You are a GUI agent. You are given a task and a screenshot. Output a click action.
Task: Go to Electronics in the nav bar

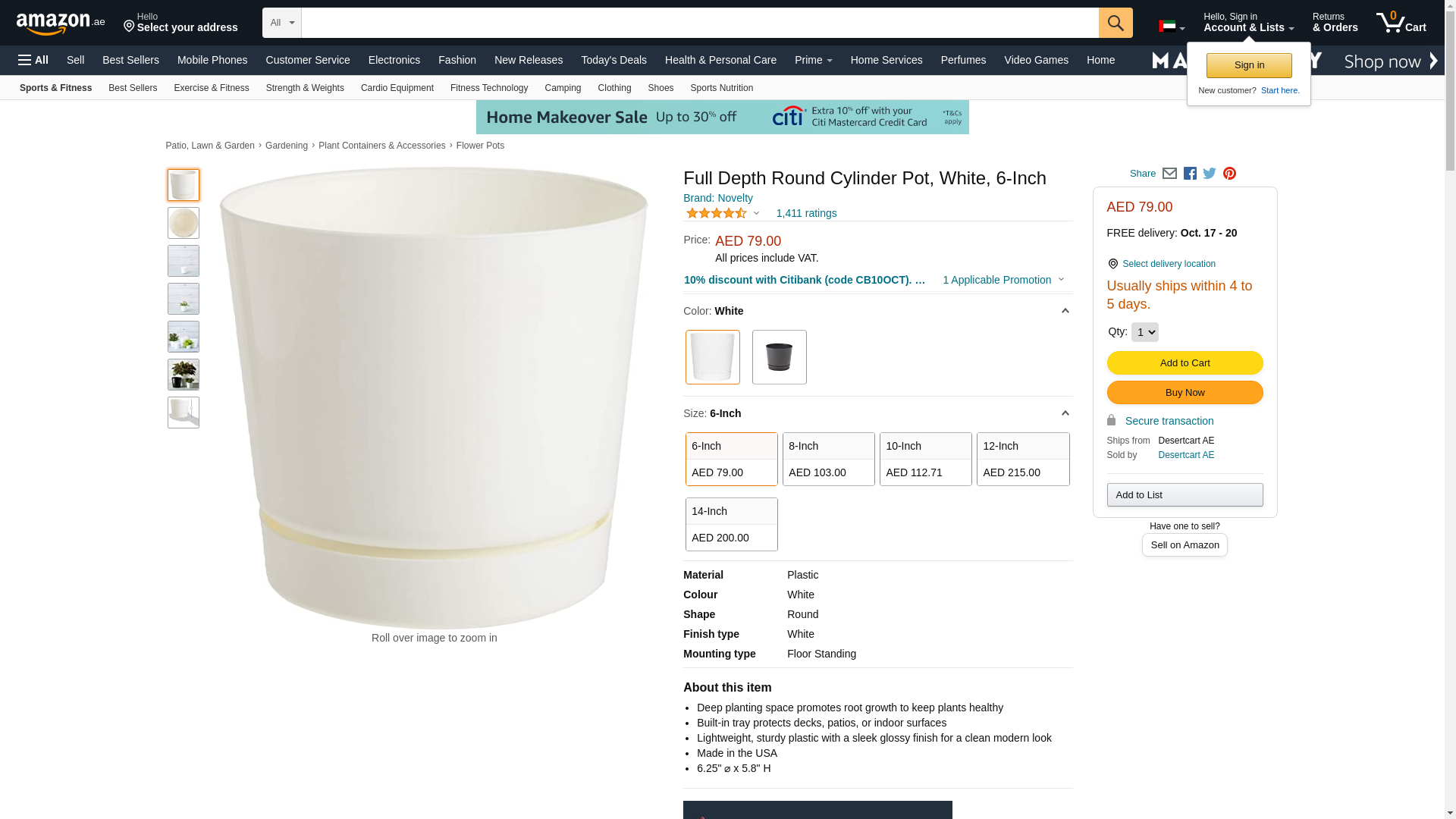point(394,60)
